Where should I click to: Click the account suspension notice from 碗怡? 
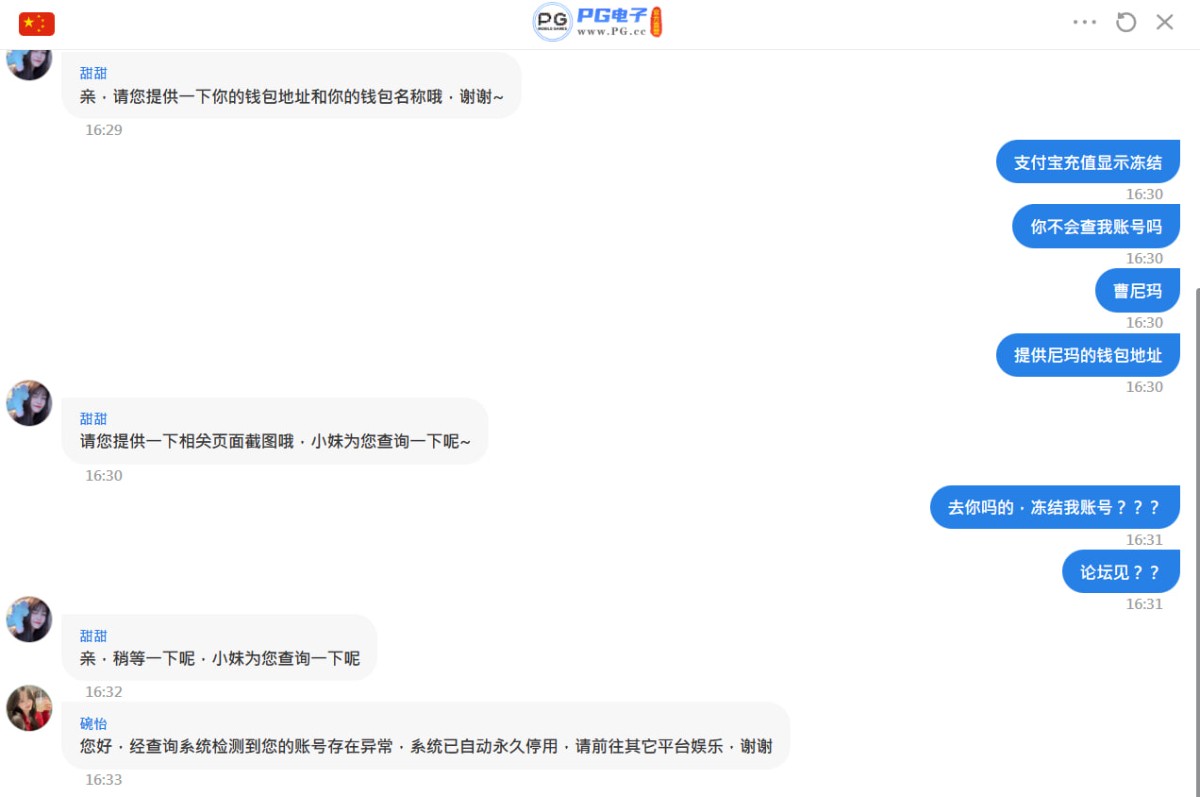coord(425,743)
